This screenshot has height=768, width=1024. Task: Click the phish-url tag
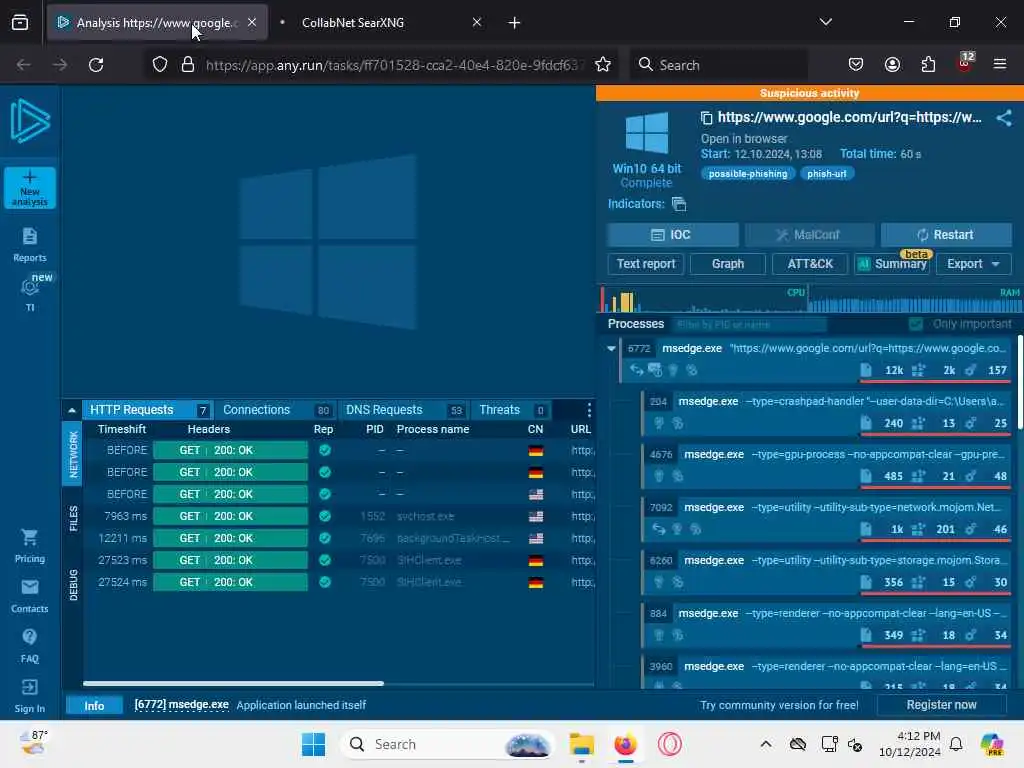coord(826,174)
